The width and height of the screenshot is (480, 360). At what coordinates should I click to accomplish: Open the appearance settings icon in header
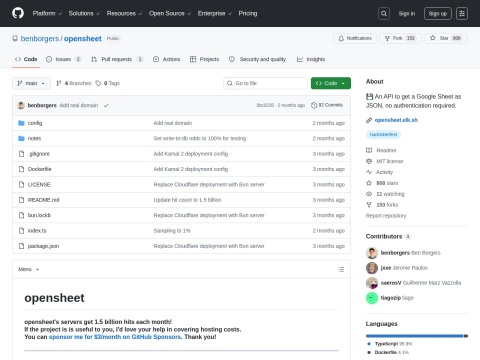(462, 14)
